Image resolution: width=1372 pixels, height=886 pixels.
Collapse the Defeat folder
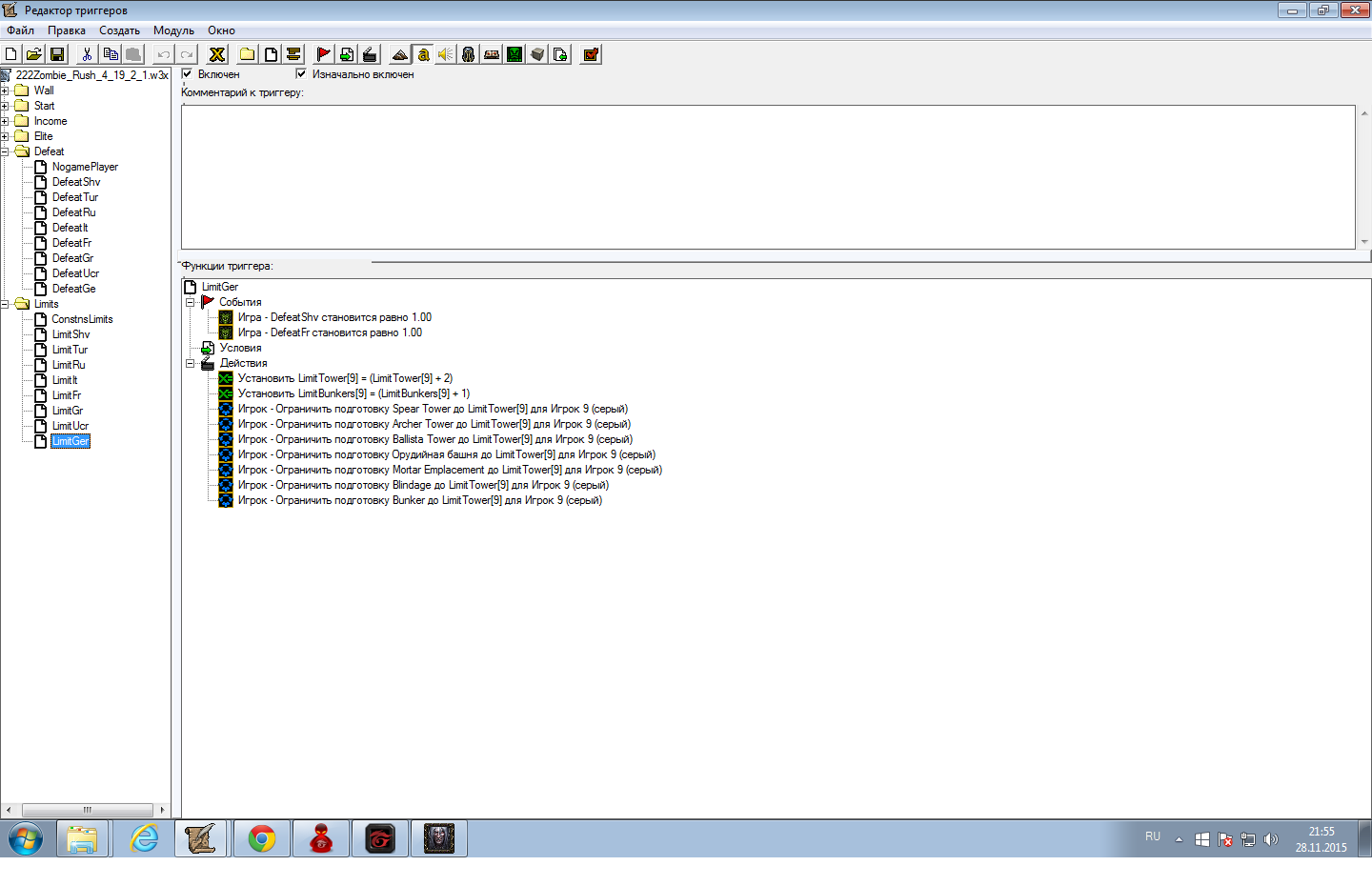tap(5, 151)
